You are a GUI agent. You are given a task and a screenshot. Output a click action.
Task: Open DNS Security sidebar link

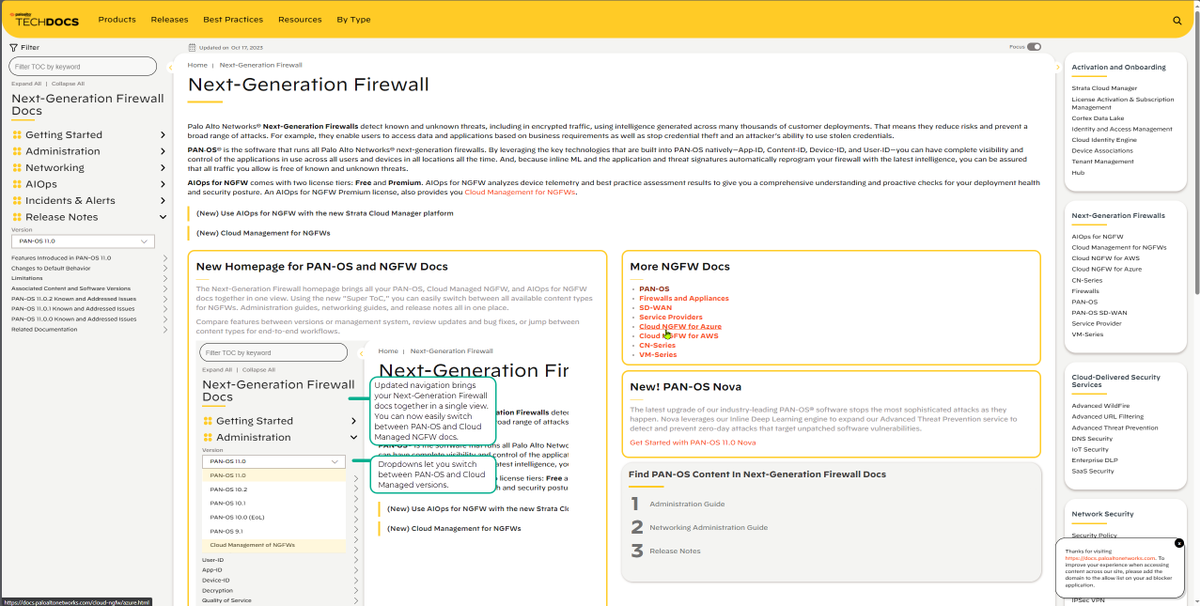point(1092,439)
